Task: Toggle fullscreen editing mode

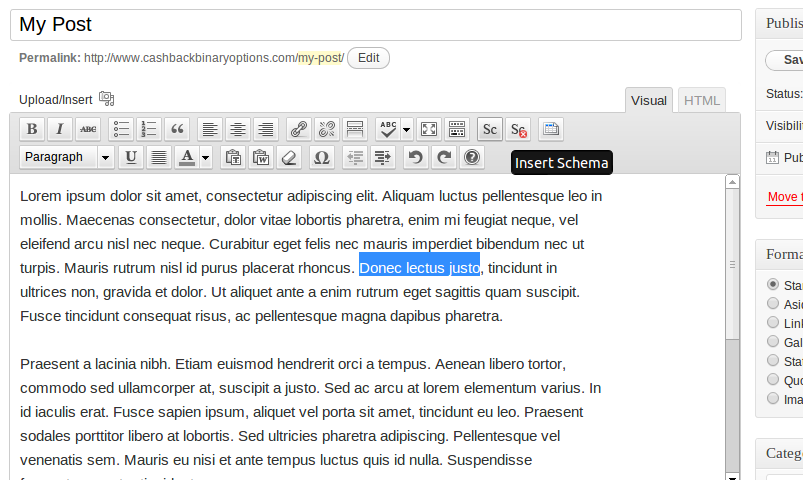Action: pos(429,129)
